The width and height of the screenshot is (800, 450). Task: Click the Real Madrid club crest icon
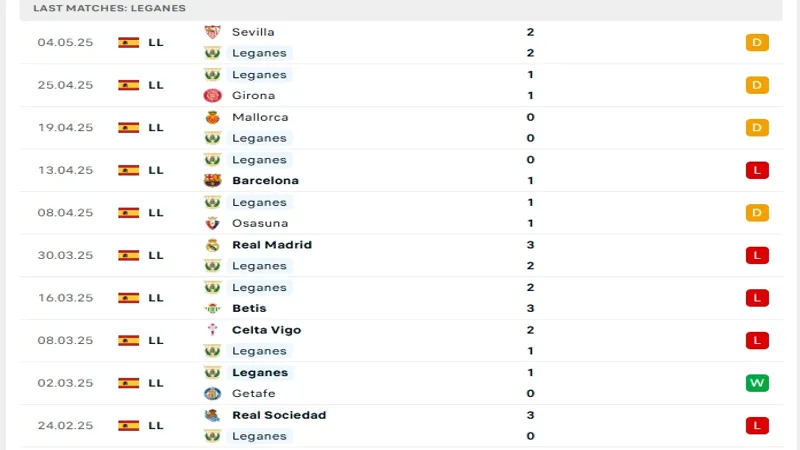click(x=212, y=245)
